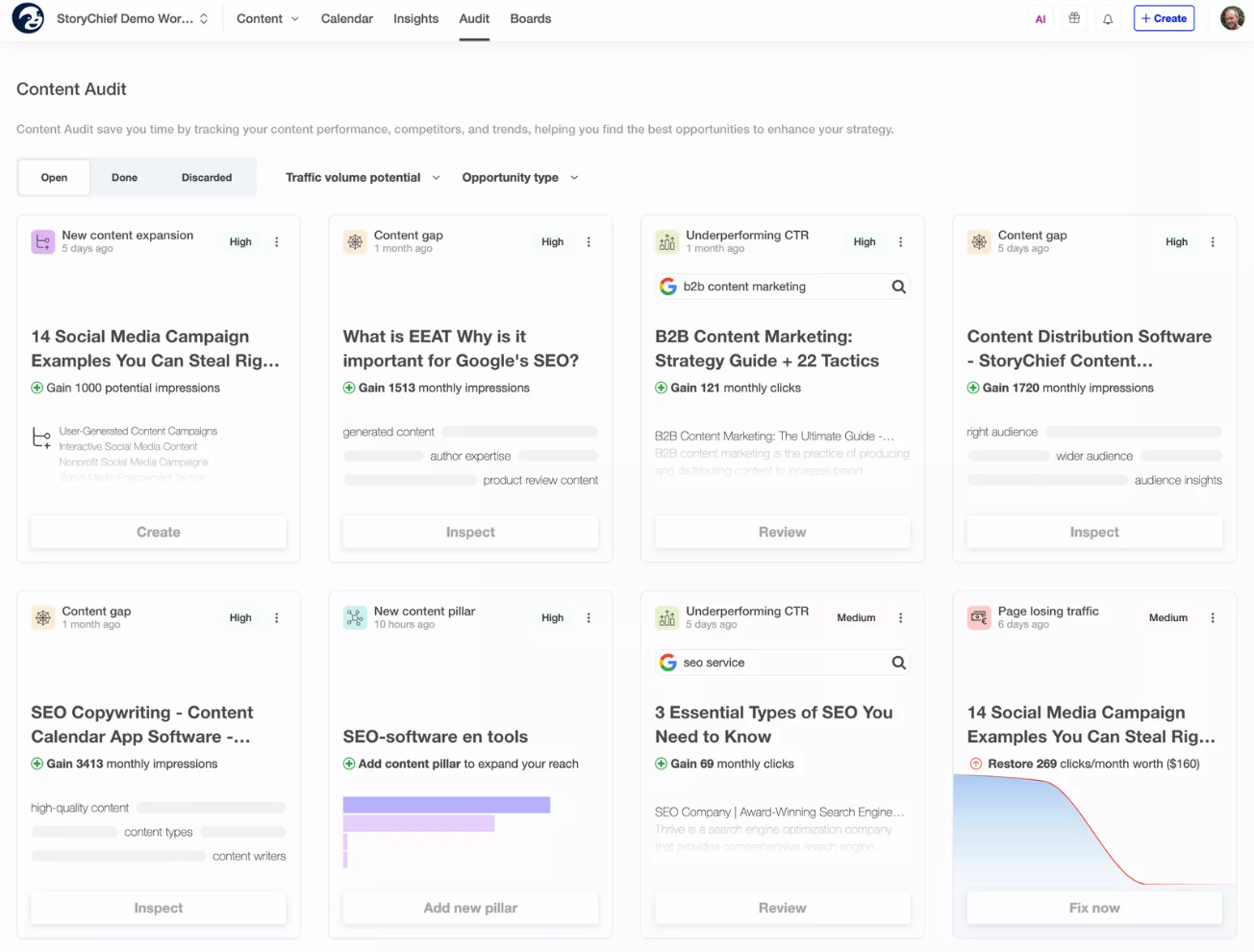Switch to the Discarded filter

coord(207,178)
